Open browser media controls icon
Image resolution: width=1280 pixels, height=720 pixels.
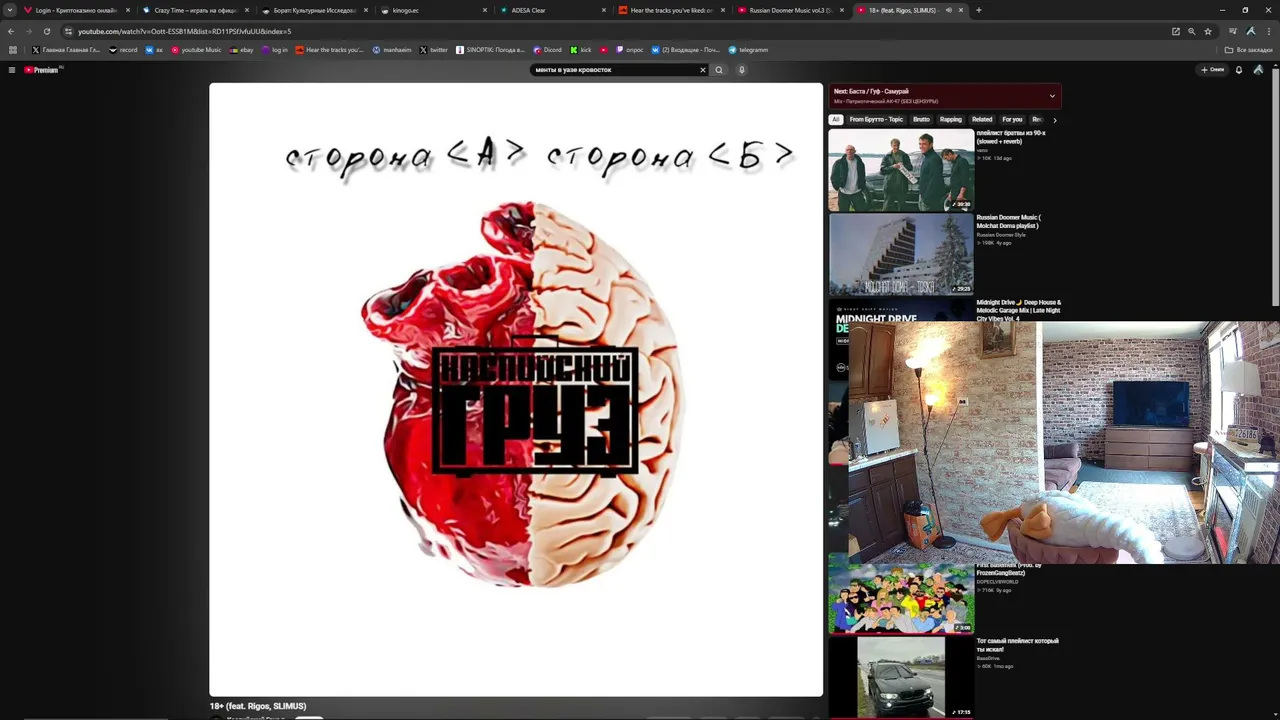click(1233, 31)
